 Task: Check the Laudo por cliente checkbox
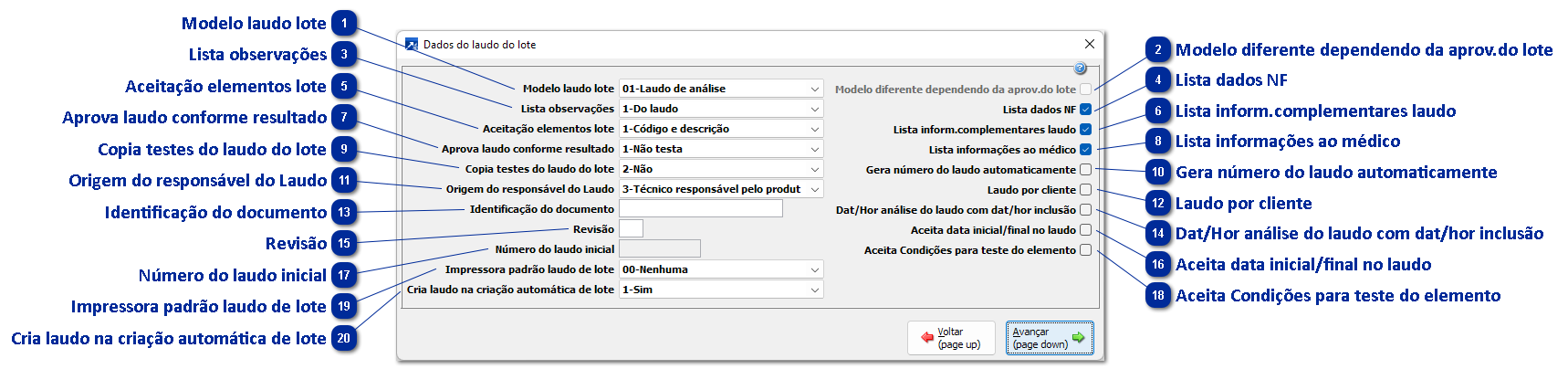1085,190
